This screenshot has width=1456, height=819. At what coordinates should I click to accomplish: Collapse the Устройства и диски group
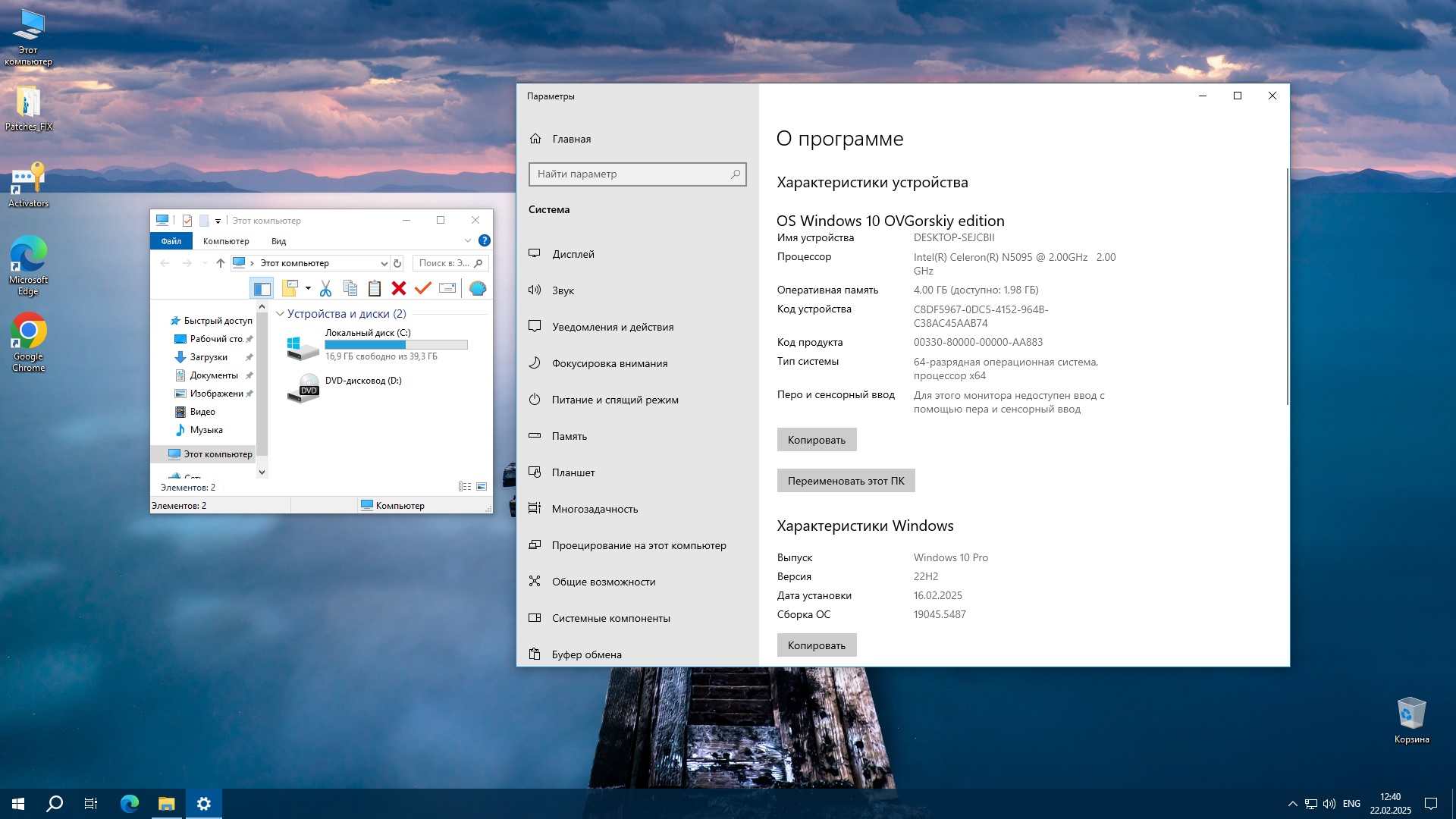tap(280, 314)
